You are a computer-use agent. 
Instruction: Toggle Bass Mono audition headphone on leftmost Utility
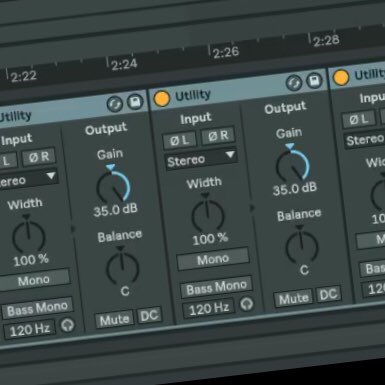(x=67, y=325)
